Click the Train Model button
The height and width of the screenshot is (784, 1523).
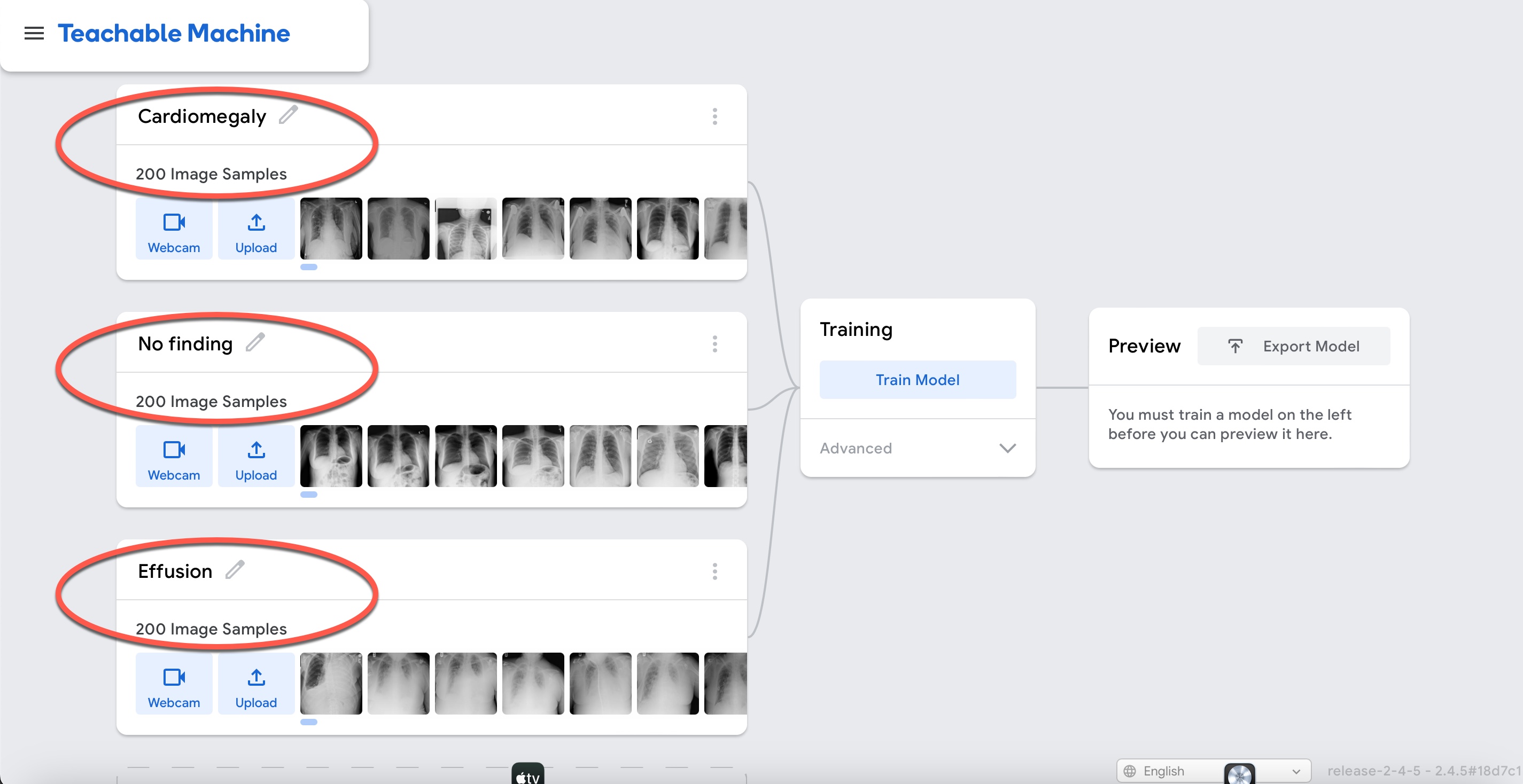pyautogui.click(x=917, y=380)
